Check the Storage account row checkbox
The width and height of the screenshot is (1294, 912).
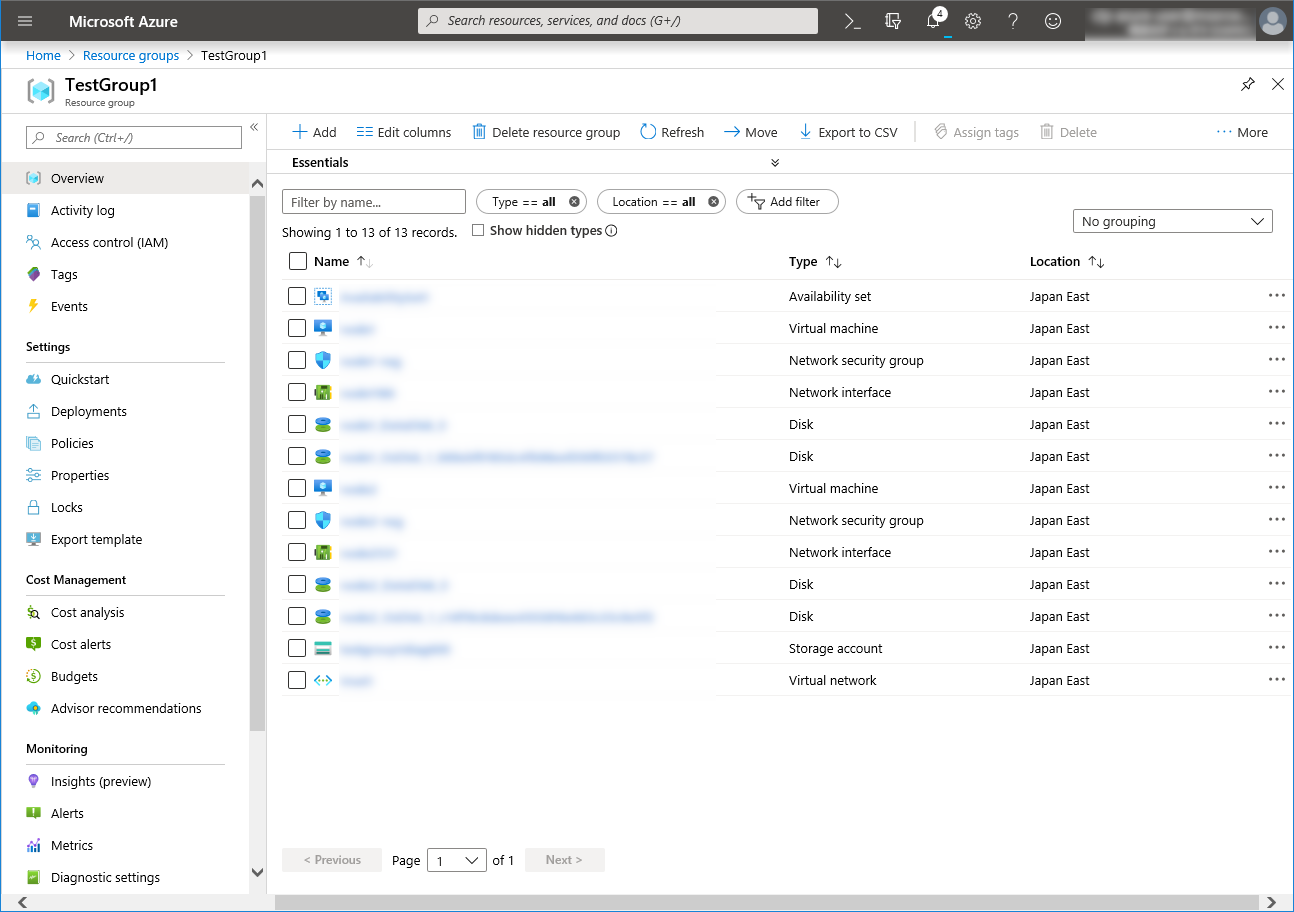tap(297, 648)
